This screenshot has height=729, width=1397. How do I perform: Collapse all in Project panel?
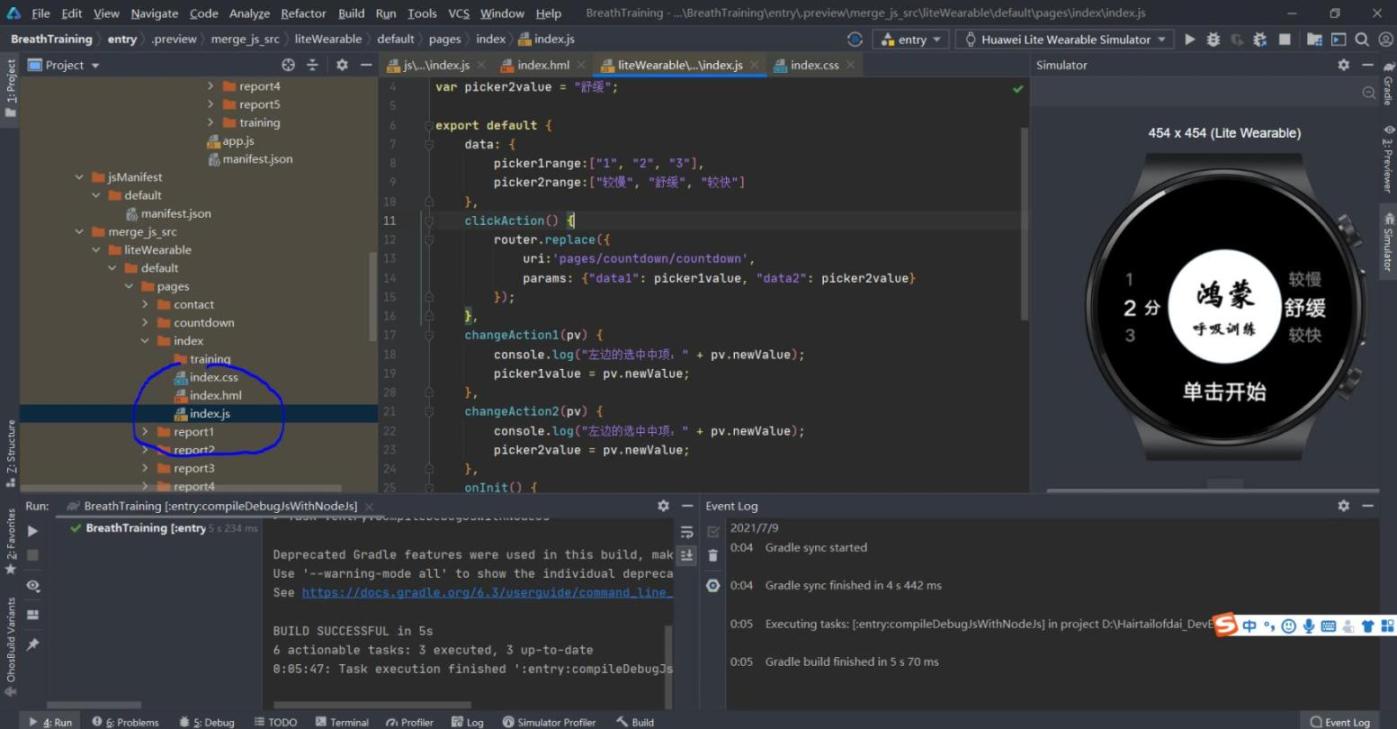click(312, 65)
